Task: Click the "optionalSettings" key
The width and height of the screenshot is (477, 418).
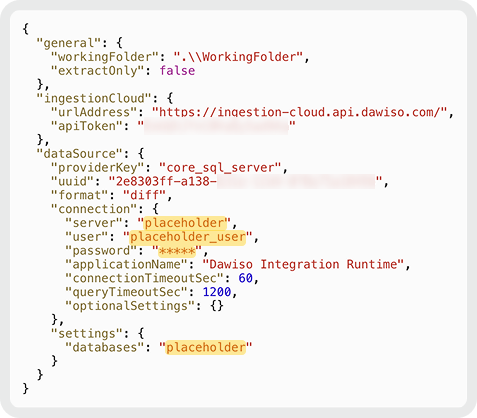Action: click(x=130, y=306)
